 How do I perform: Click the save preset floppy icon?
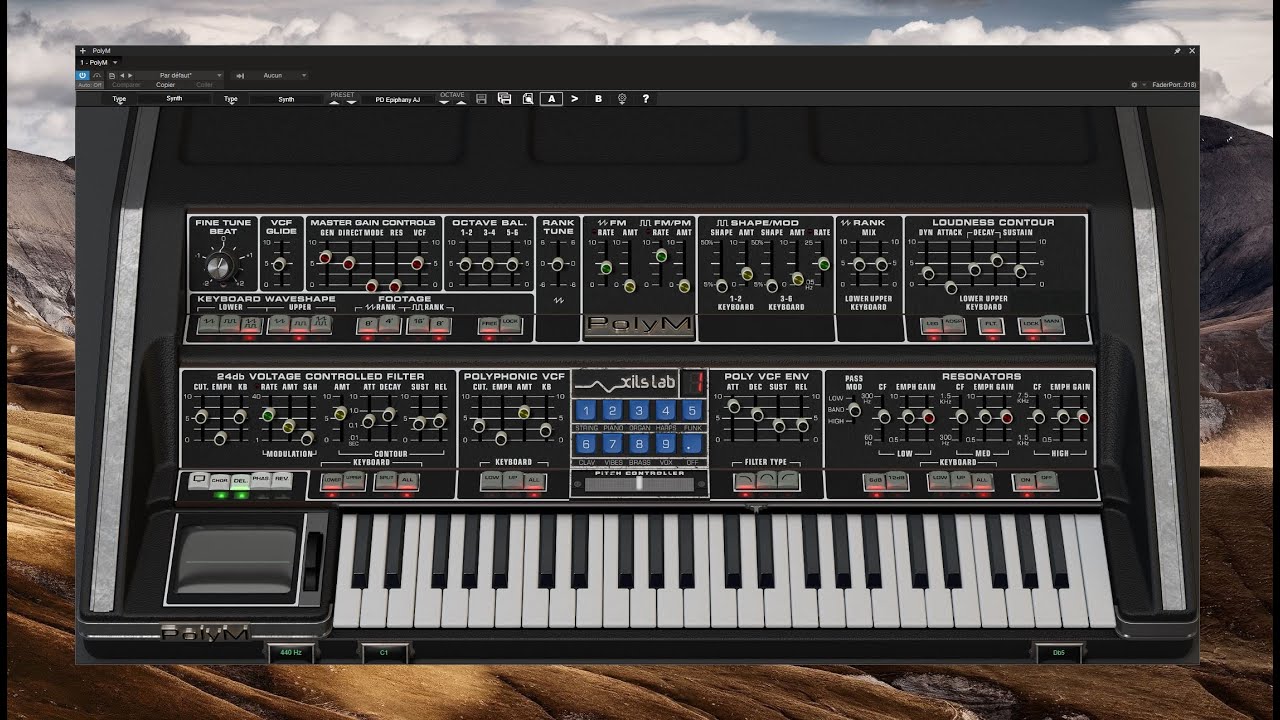(x=482, y=99)
